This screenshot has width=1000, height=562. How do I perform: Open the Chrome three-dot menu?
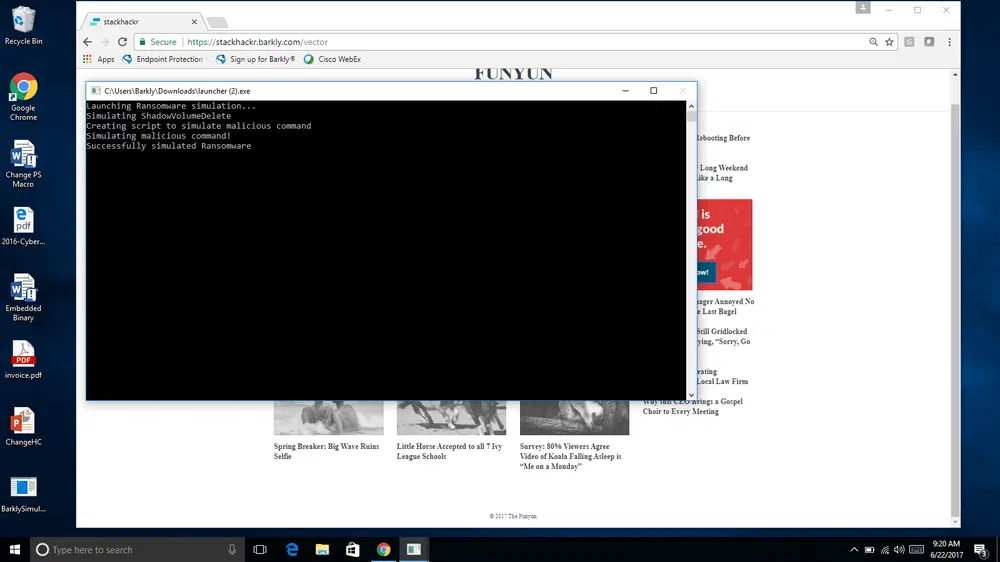(x=949, y=42)
